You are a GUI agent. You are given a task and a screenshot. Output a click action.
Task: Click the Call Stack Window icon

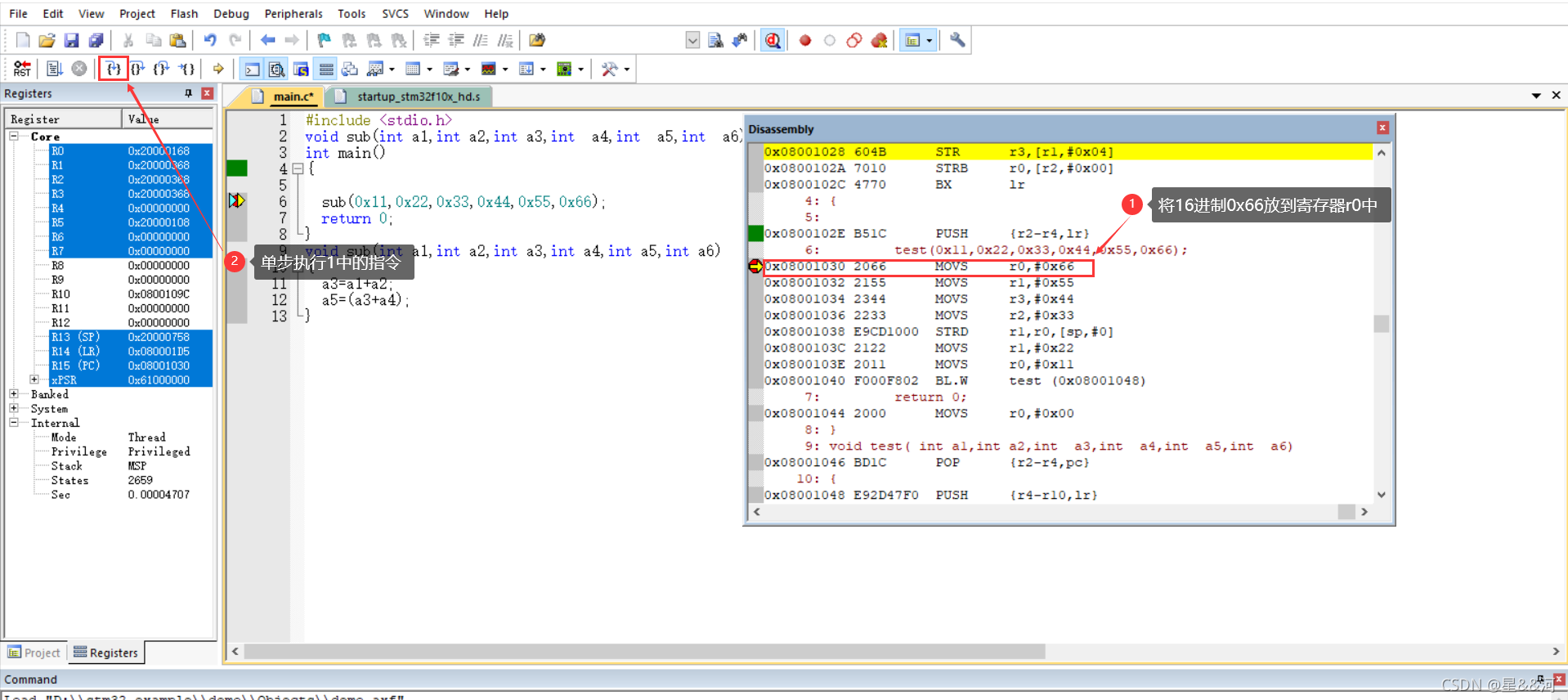350,70
